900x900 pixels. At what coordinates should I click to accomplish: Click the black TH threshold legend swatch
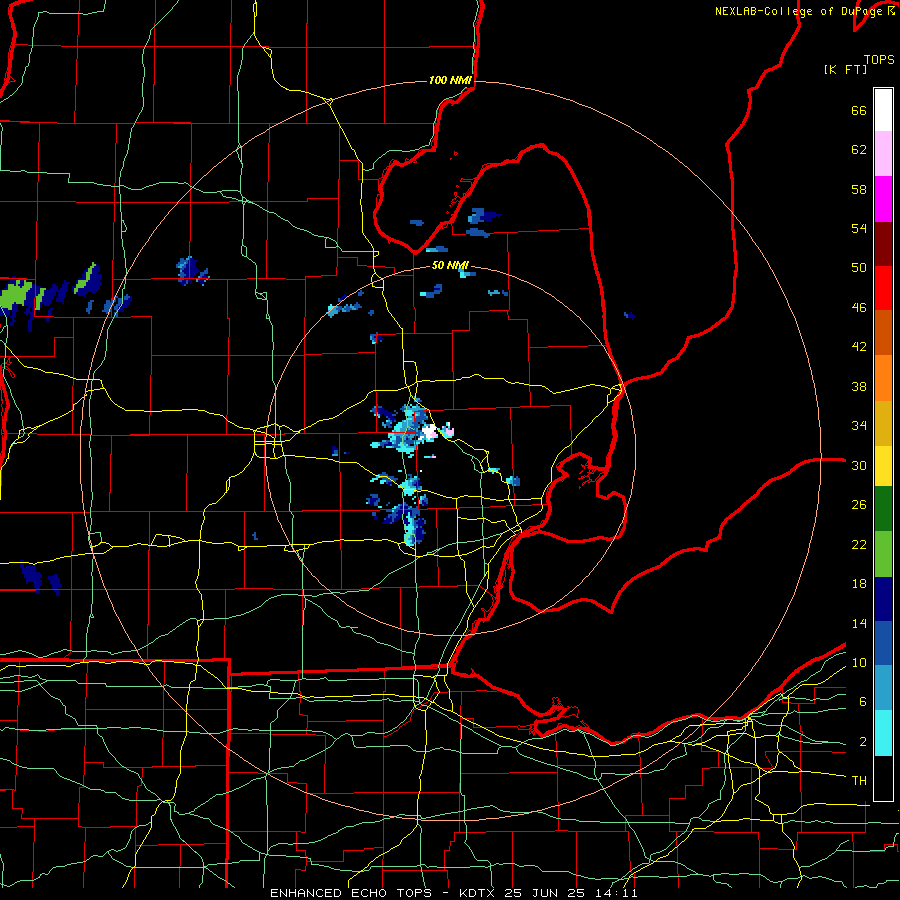(x=883, y=778)
